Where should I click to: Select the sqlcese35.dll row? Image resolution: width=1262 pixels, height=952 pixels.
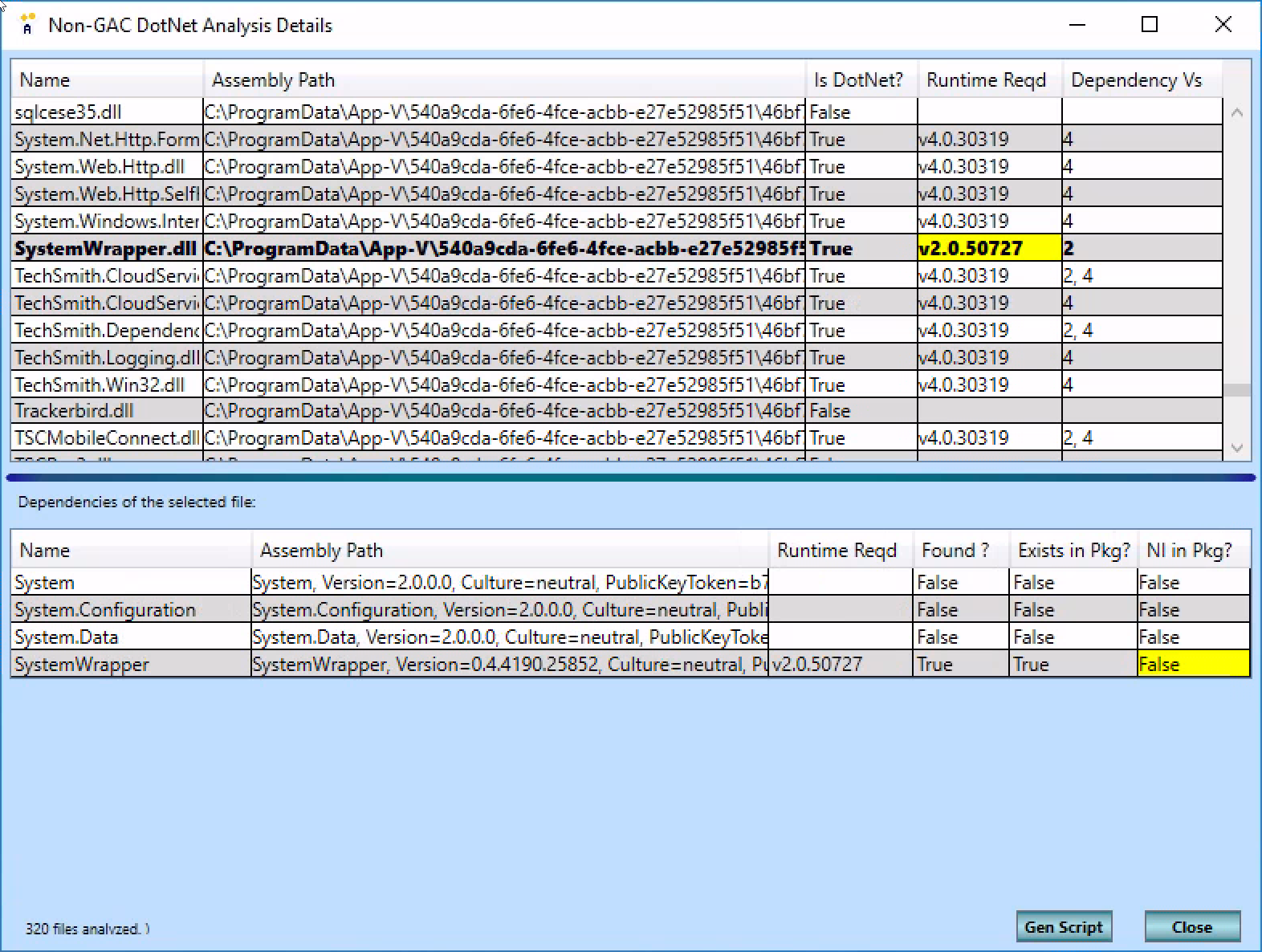[x=617, y=112]
